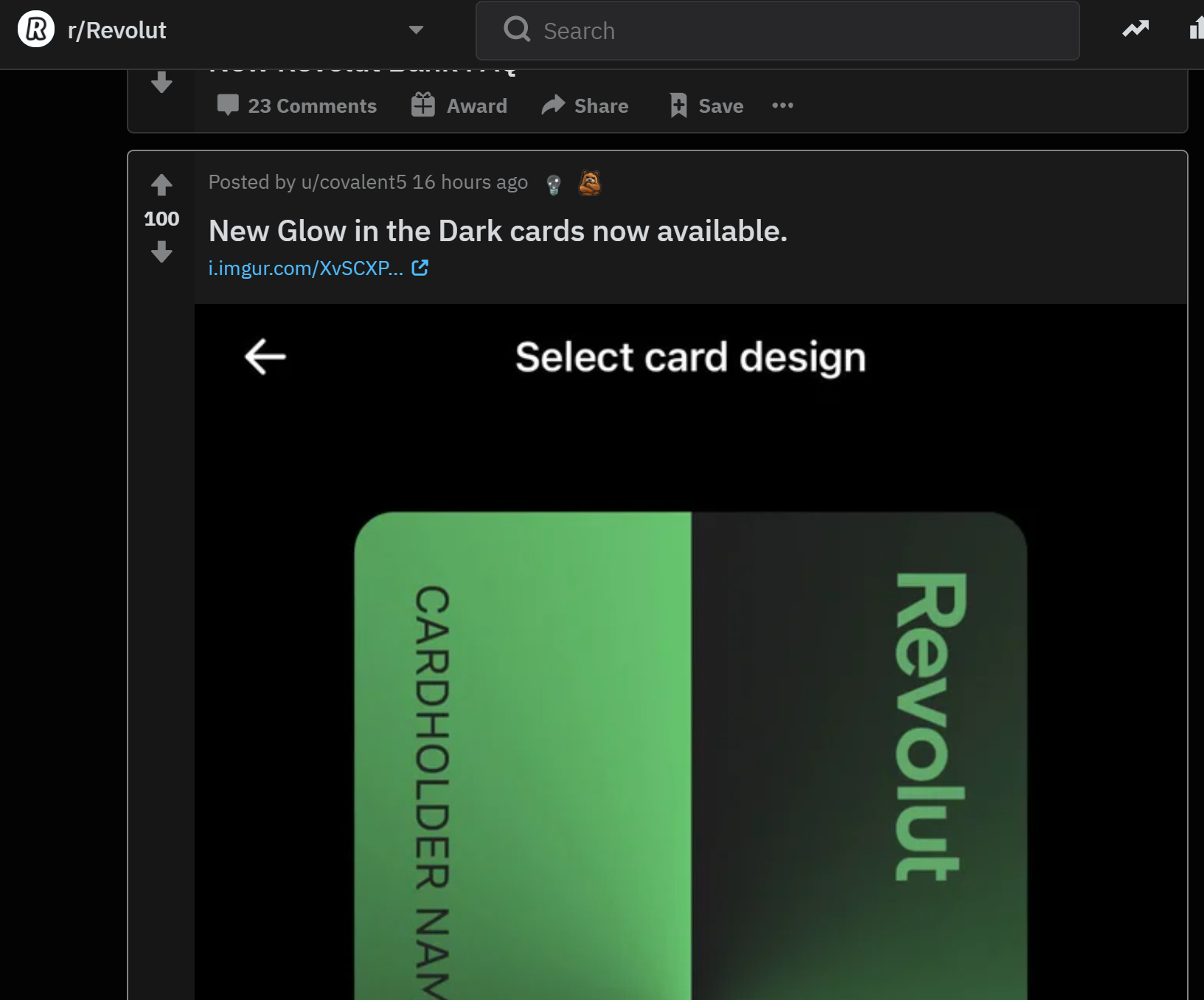Open the three-dot more options menu
The width and height of the screenshot is (1204, 1000).
coord(782,105)
